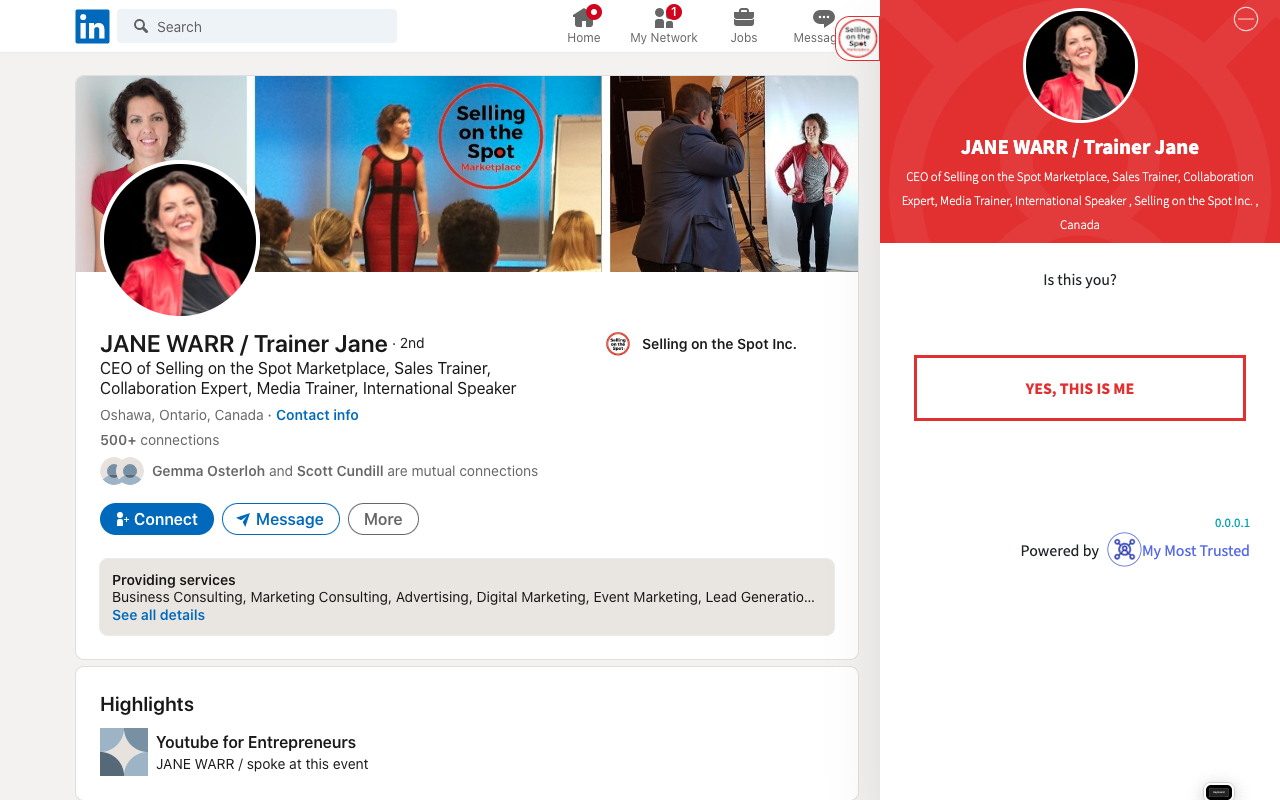Focus the LinkedIn Search field
Image resolution: width=1280 pixels, height=800 pixels.
coord(257,27)
